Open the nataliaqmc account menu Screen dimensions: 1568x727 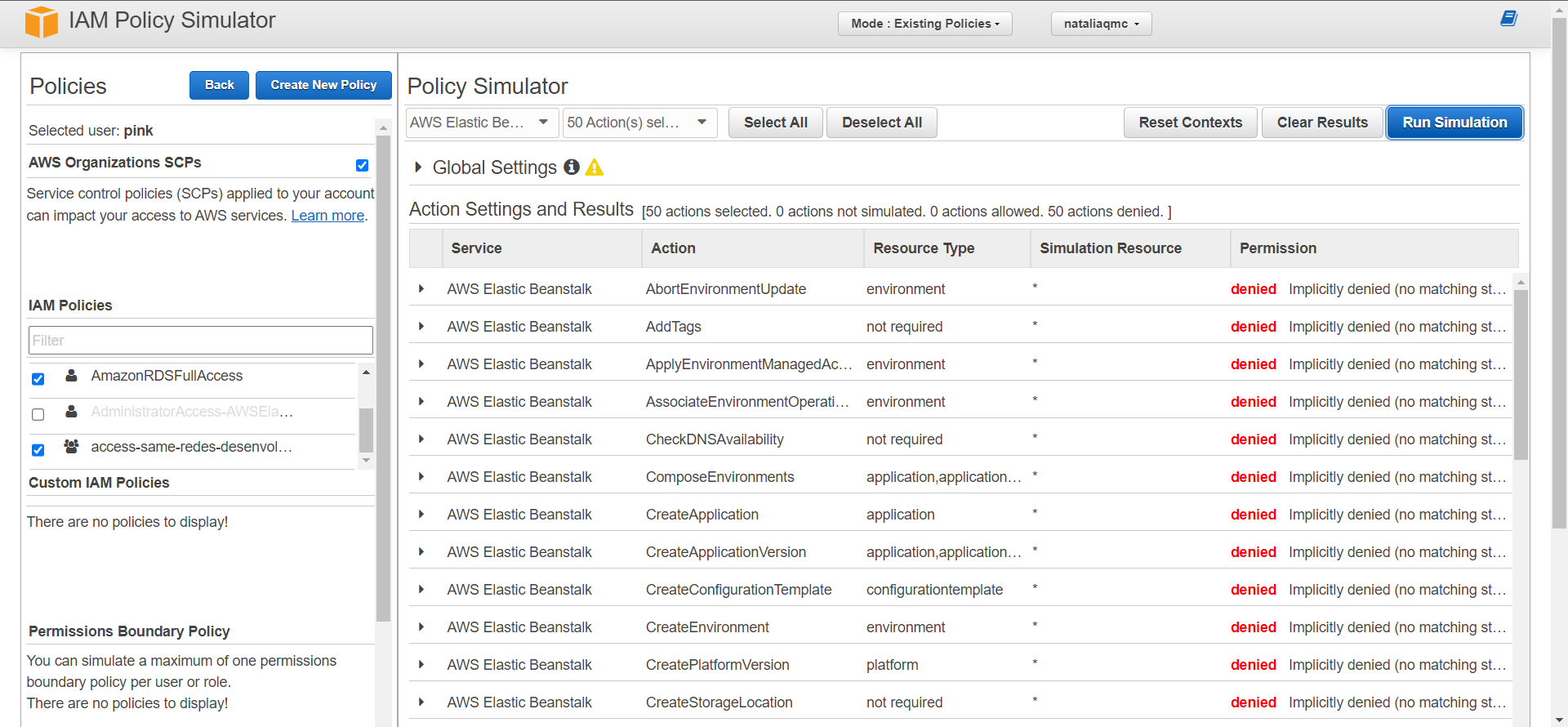point(1101,24)
